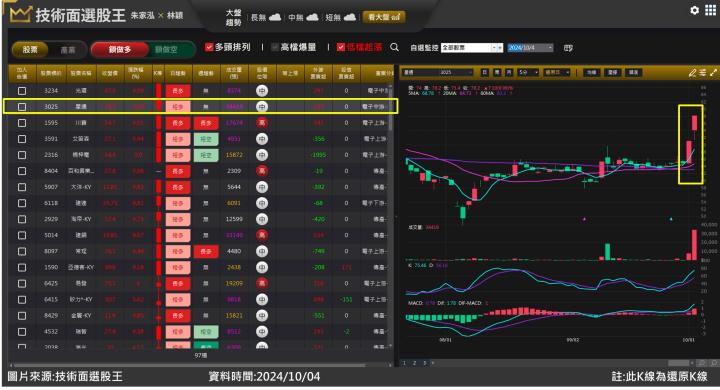The image size is (720, 390).
Task: Check watchlist box for stock 1590
Action: pyautogui.click(x=22, y=267)
